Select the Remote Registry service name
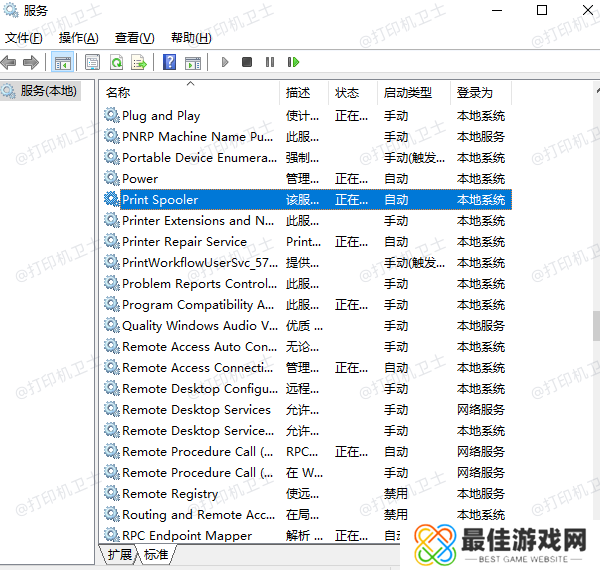Screen dimensions: 600x570 (x=170, y=494)
